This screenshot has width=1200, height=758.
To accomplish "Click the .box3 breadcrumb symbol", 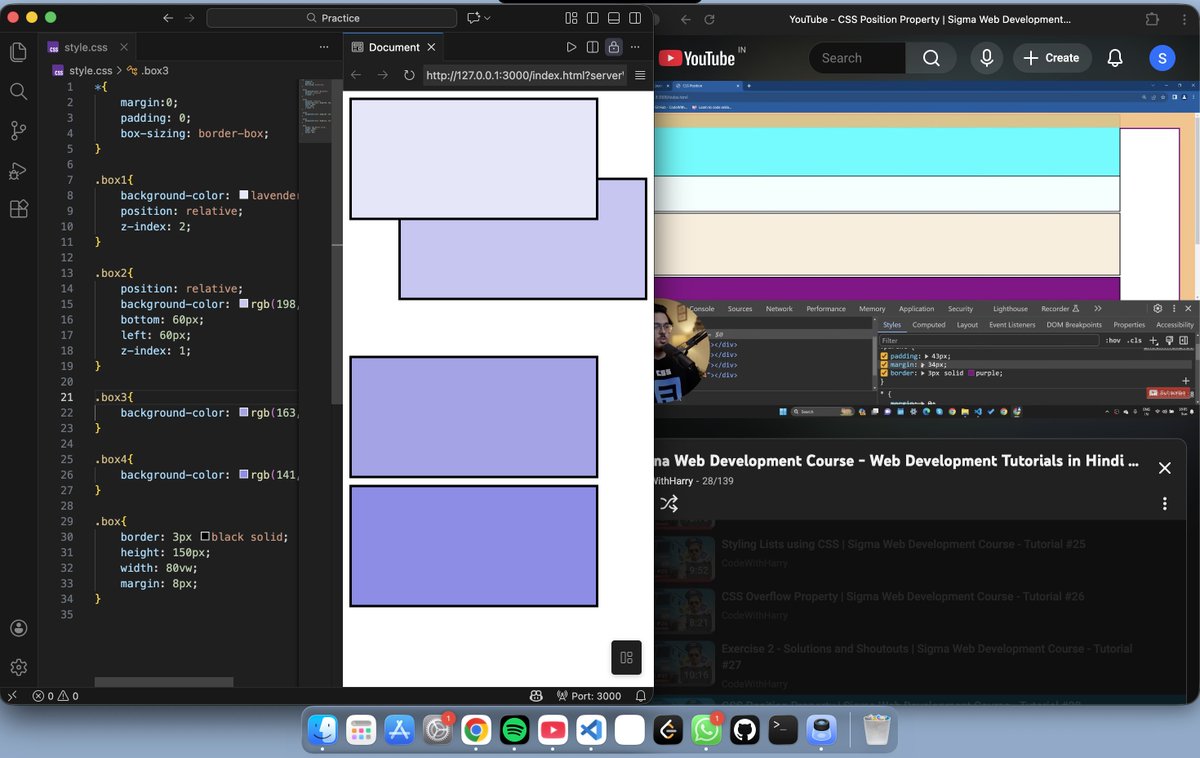I will pos(148,70).
